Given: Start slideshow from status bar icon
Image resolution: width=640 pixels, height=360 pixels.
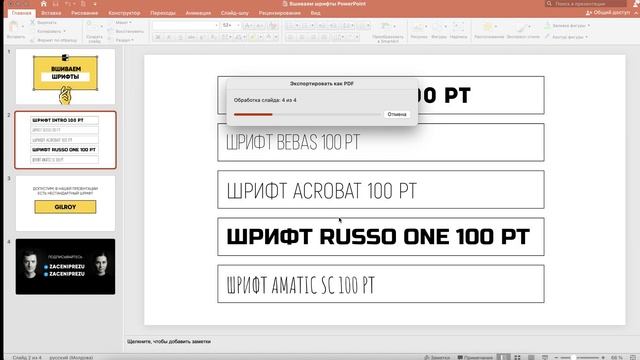Looking at the screenshot, I should click(x=544, y=357).
